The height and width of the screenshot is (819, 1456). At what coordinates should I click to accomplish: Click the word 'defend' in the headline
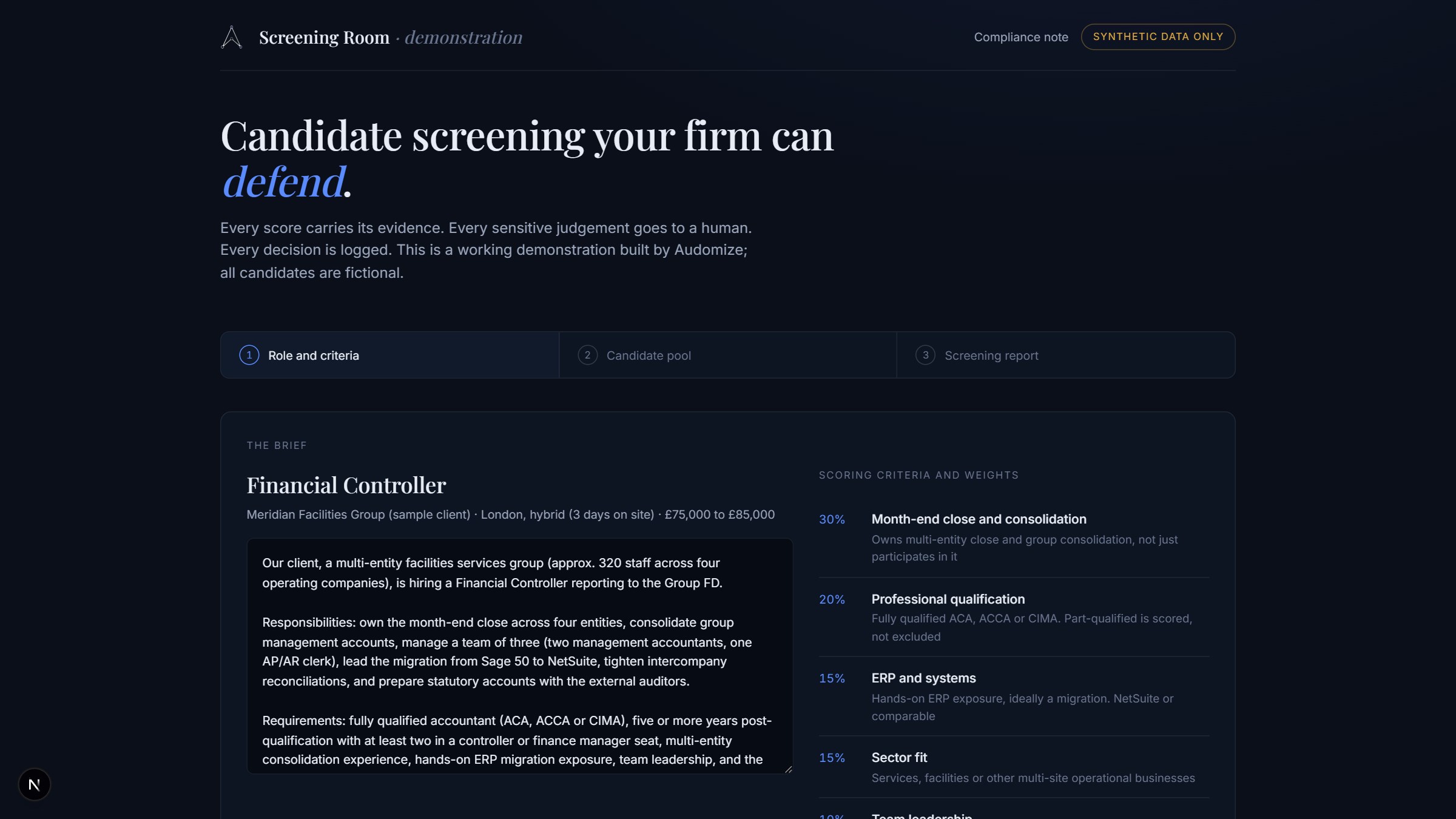click(283, 181)
